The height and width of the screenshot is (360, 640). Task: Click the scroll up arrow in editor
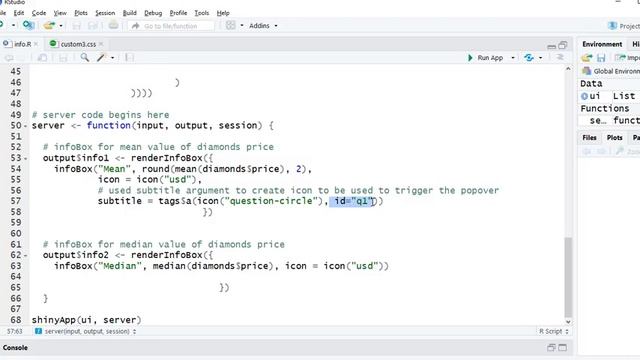coord(568,69)
